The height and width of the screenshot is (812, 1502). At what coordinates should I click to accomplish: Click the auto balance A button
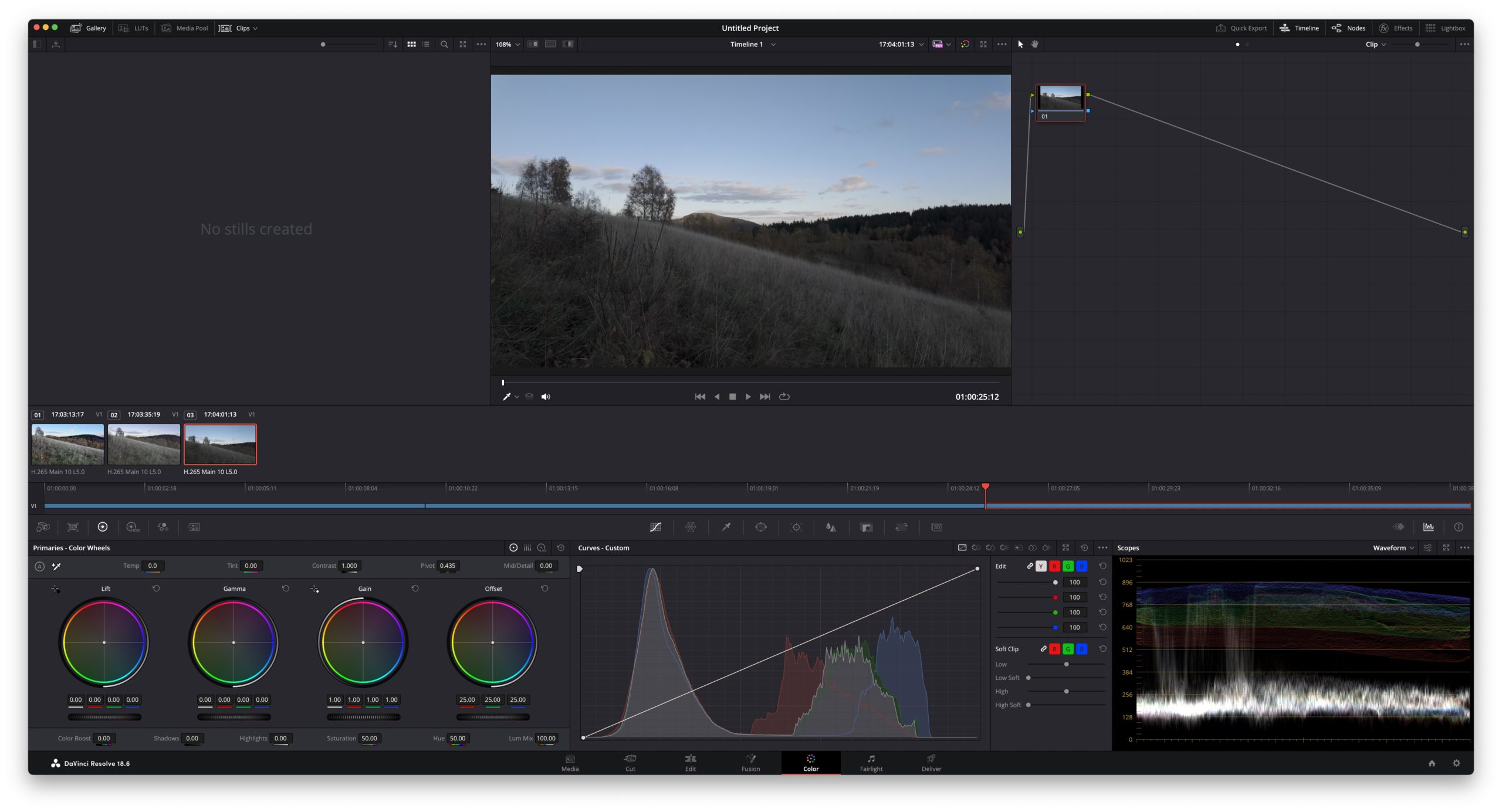pyautogui.click(x=39, y=566)
